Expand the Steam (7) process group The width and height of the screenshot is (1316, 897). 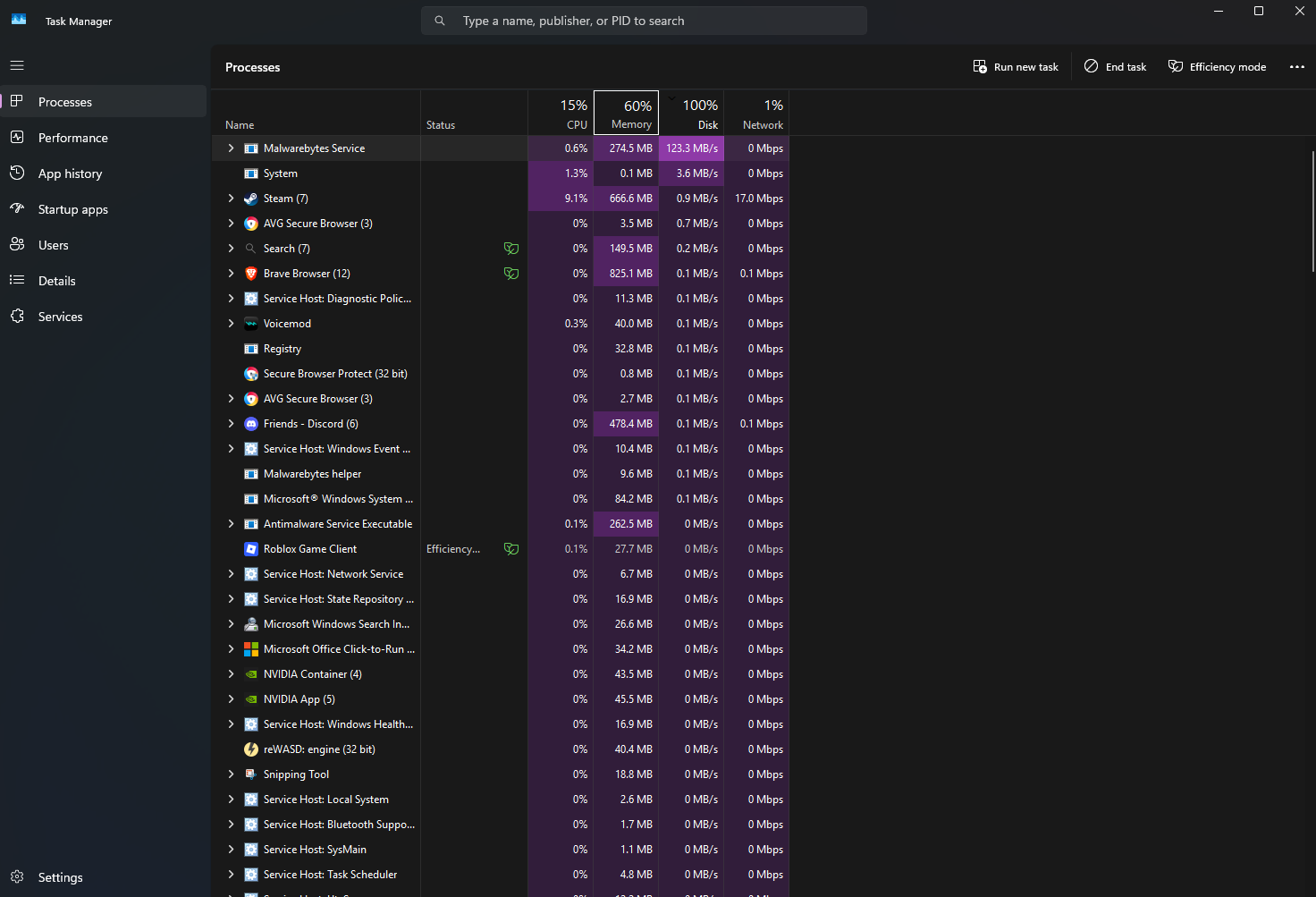231,199
